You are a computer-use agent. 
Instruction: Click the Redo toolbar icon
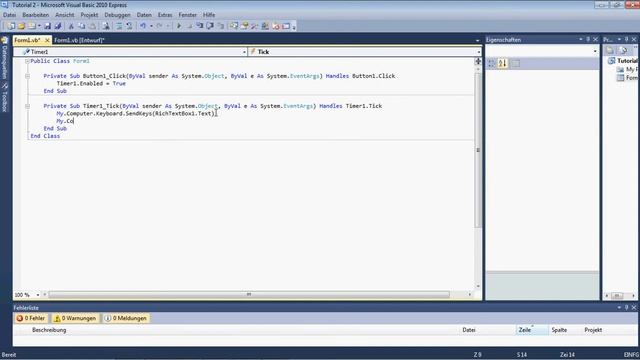159,26
